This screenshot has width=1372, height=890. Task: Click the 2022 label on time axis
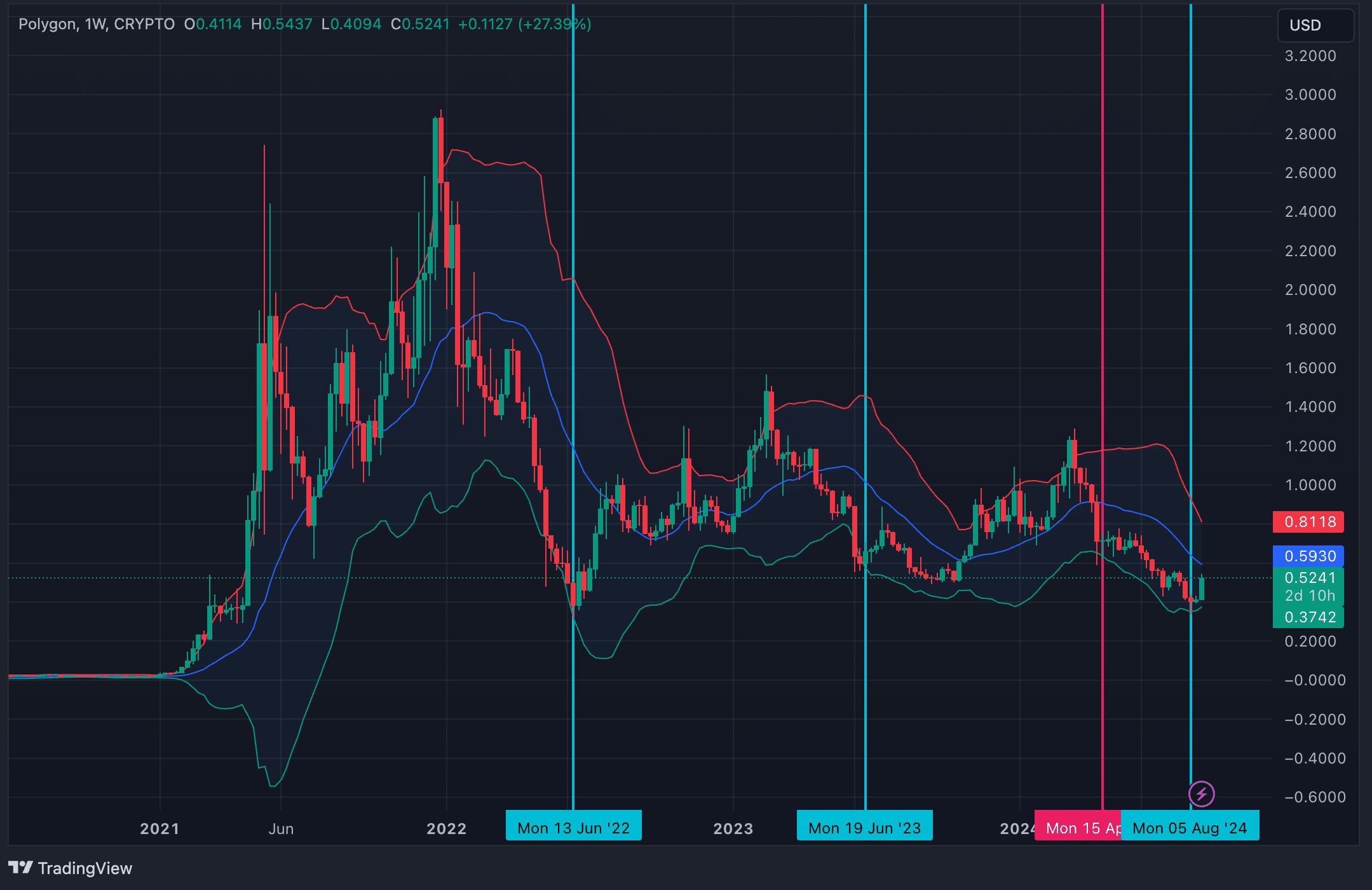pos(446,828)
